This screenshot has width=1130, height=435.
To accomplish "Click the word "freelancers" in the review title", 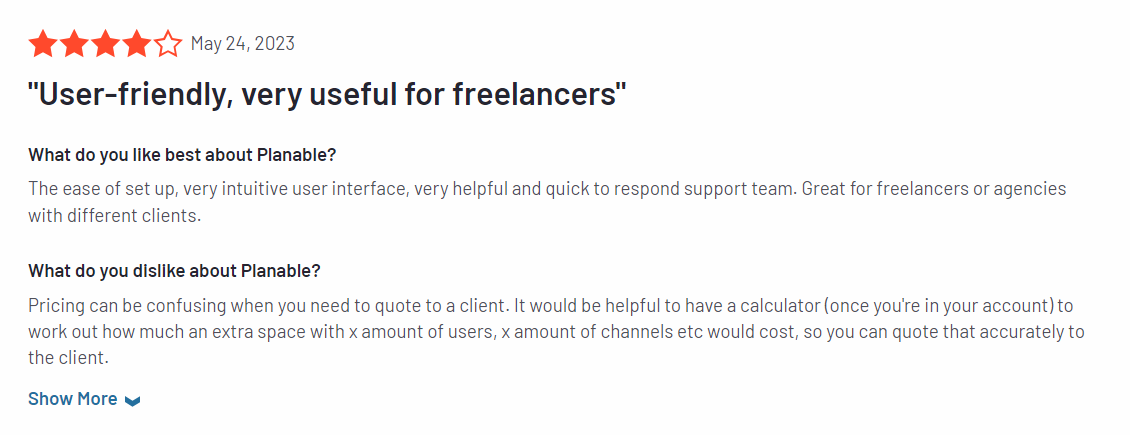I will point(535,96).
